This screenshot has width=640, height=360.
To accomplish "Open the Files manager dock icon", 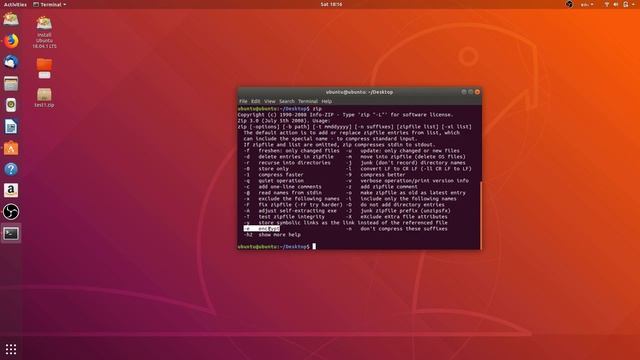I will (11, 84).
